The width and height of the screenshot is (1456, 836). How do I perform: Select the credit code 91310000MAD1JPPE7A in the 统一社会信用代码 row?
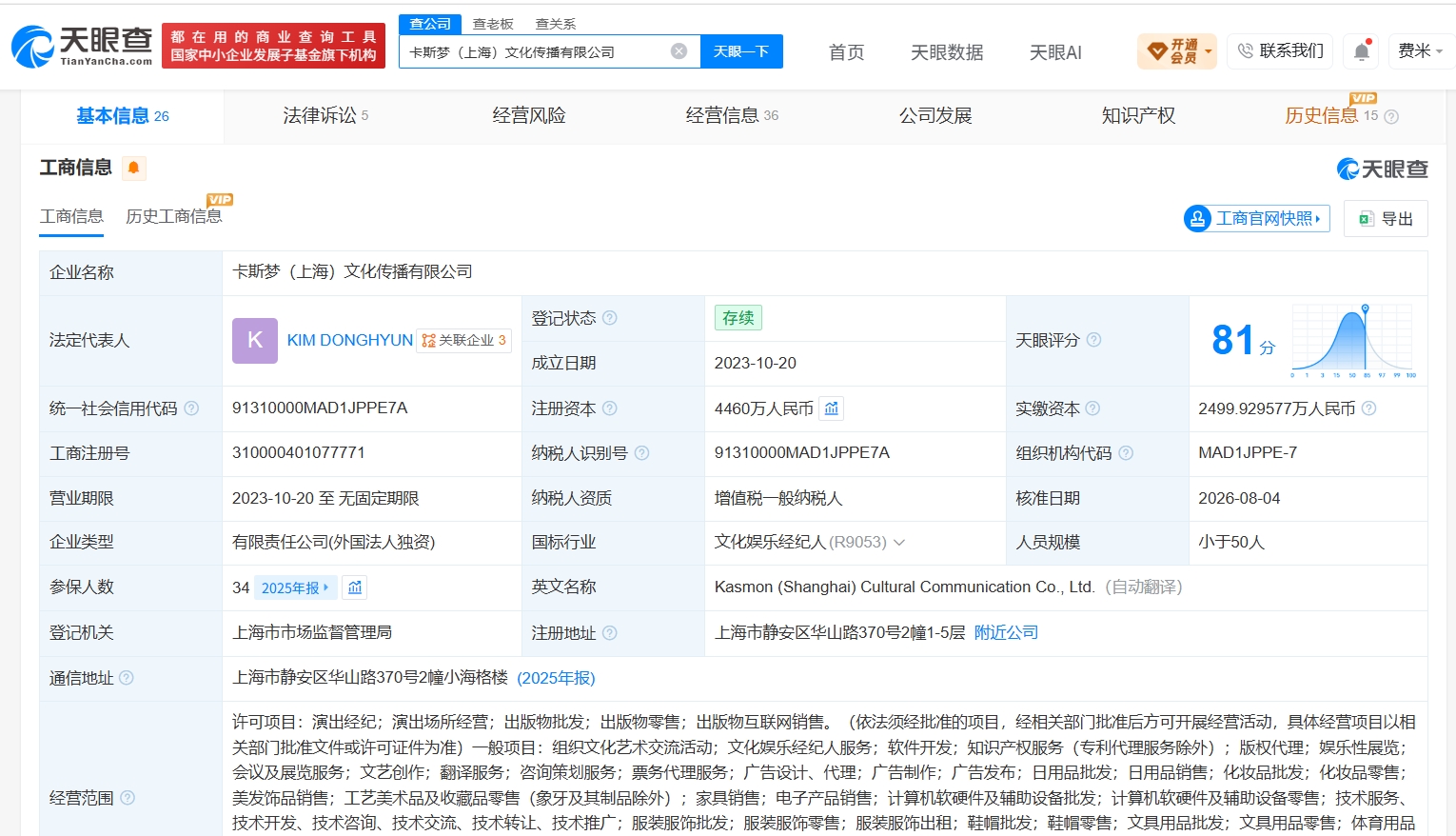click(320, 408)
